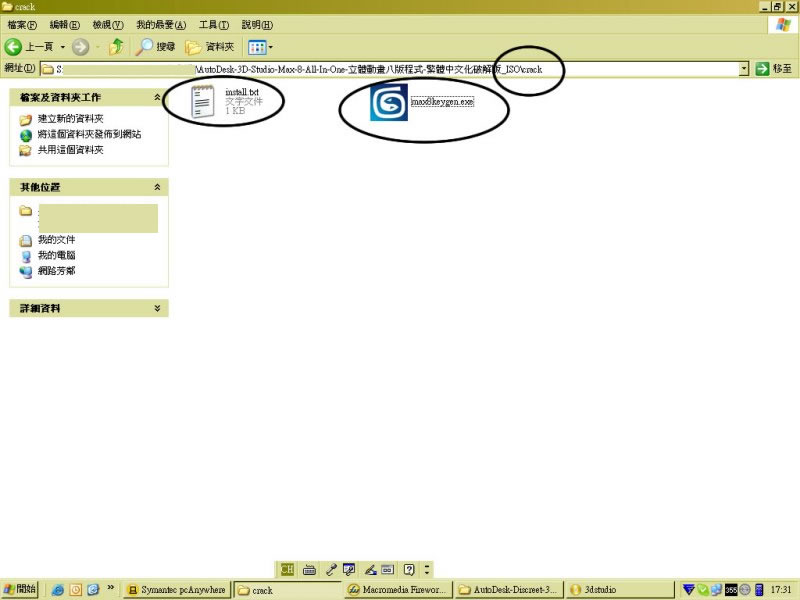Open the back history dropdown arrow
The width and height of the screenshot is (800, 600).
(63, 47)
